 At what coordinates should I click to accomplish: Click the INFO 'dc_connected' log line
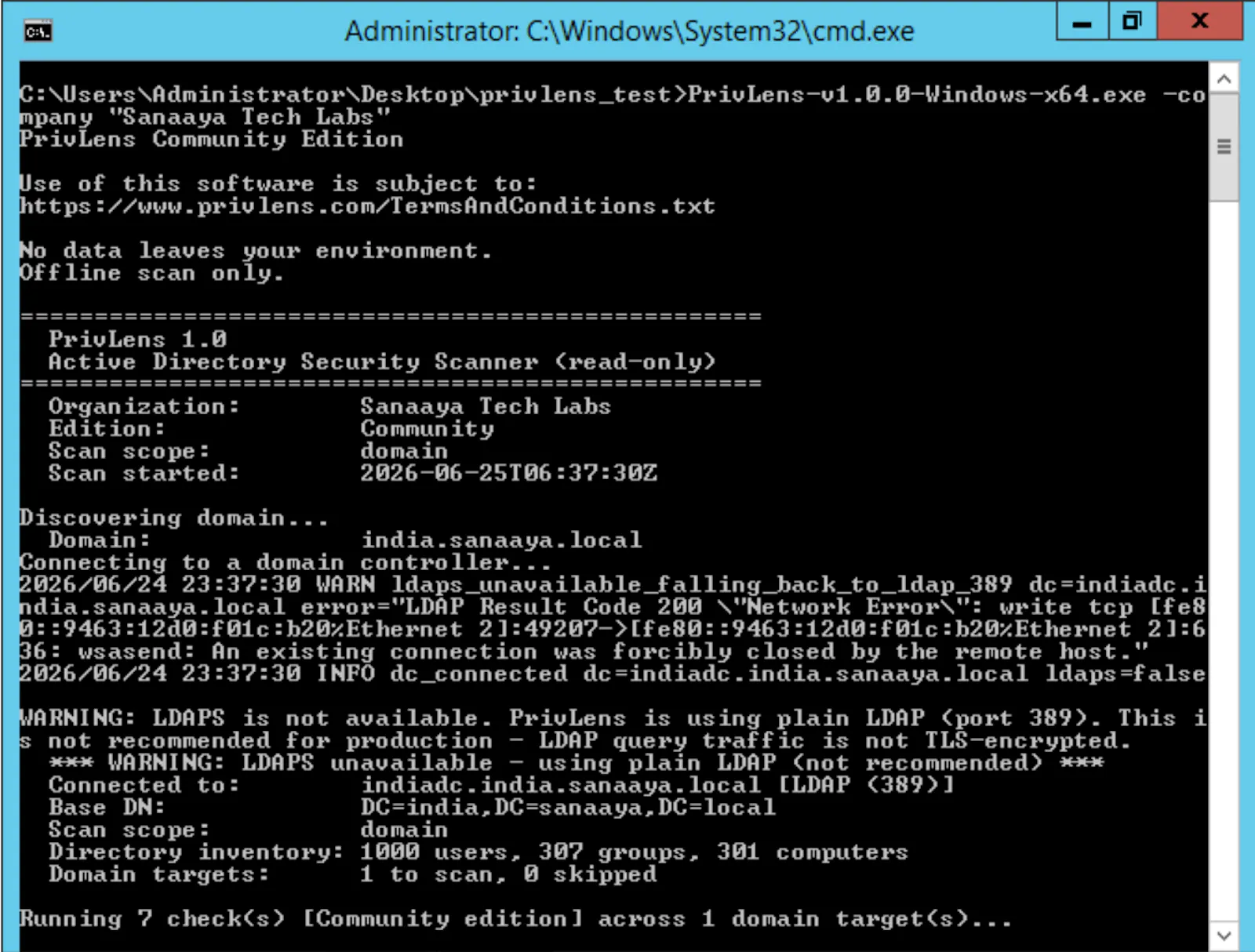click(x=612, y=674)
